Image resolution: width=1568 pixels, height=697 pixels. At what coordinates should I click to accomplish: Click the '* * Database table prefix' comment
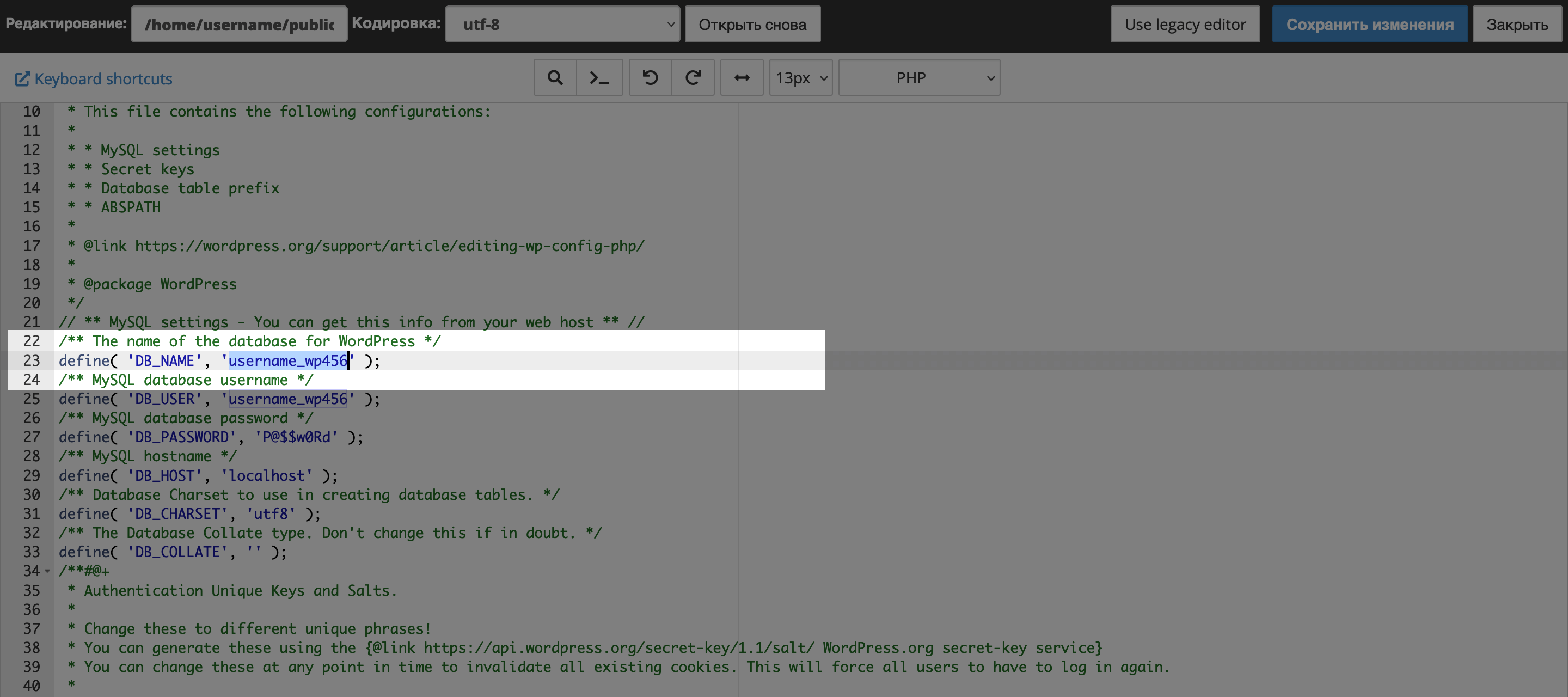[174, 189]
